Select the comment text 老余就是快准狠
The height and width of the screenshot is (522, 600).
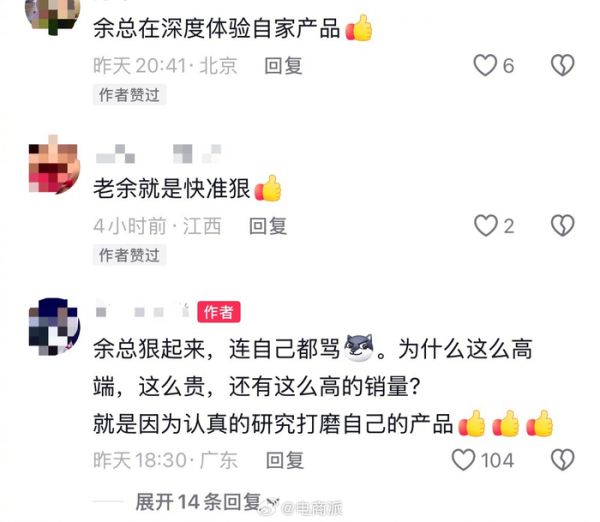tap(171, 188)
